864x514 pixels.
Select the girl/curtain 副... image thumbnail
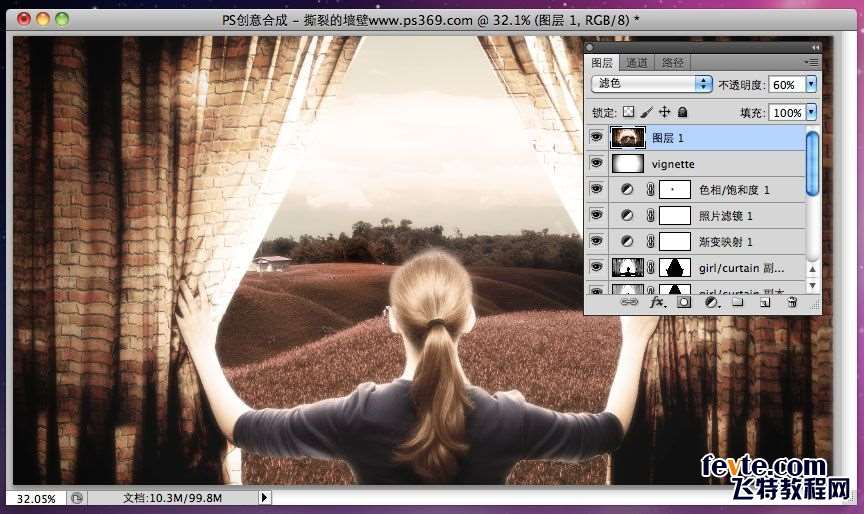(x=628, y=268)
